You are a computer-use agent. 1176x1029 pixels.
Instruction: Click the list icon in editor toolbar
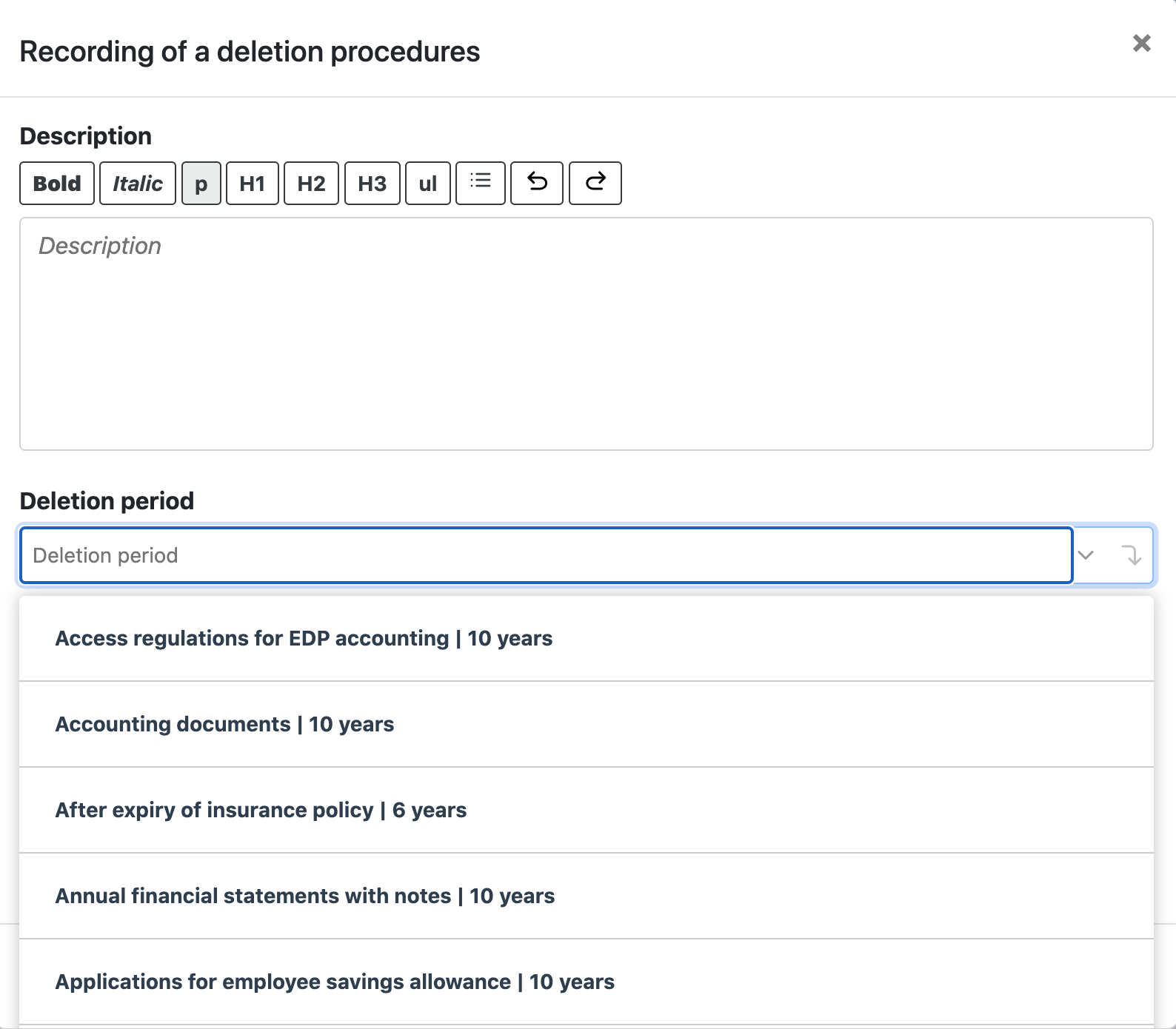[x=481, y=184]
